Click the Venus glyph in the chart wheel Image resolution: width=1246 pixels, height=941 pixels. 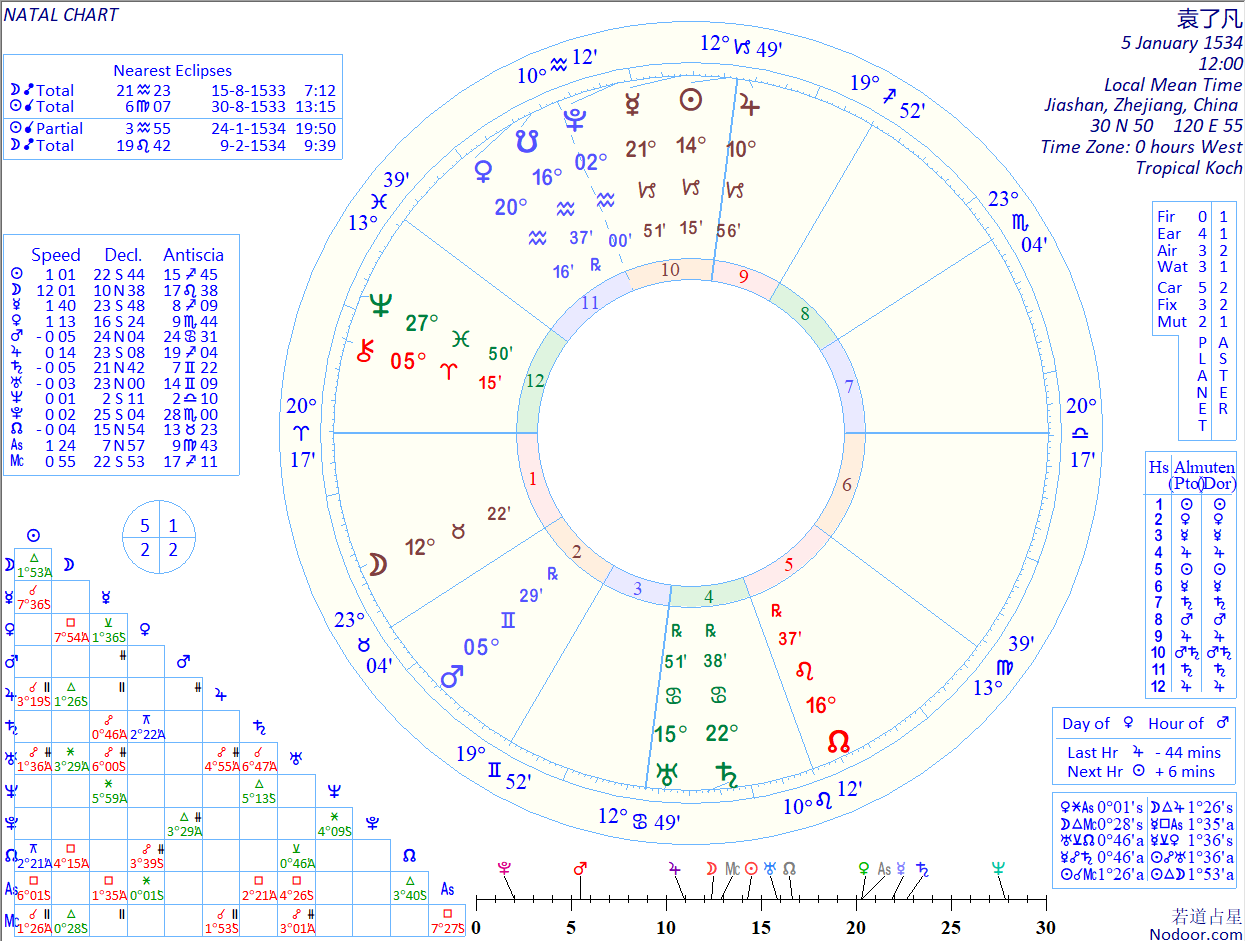[483, 171]
